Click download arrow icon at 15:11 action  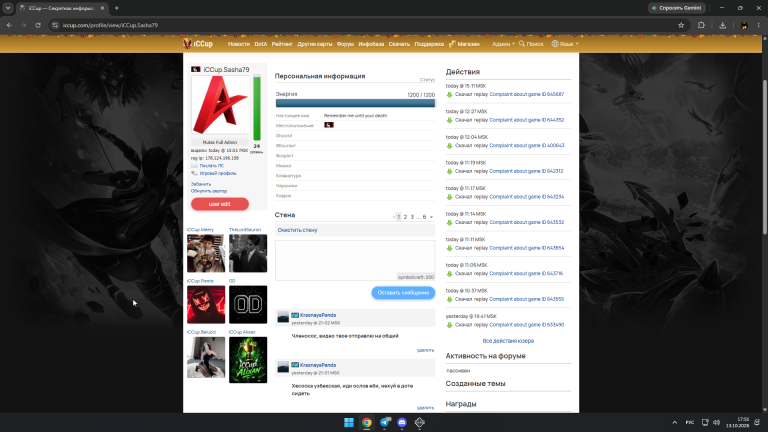click(449, 95)
